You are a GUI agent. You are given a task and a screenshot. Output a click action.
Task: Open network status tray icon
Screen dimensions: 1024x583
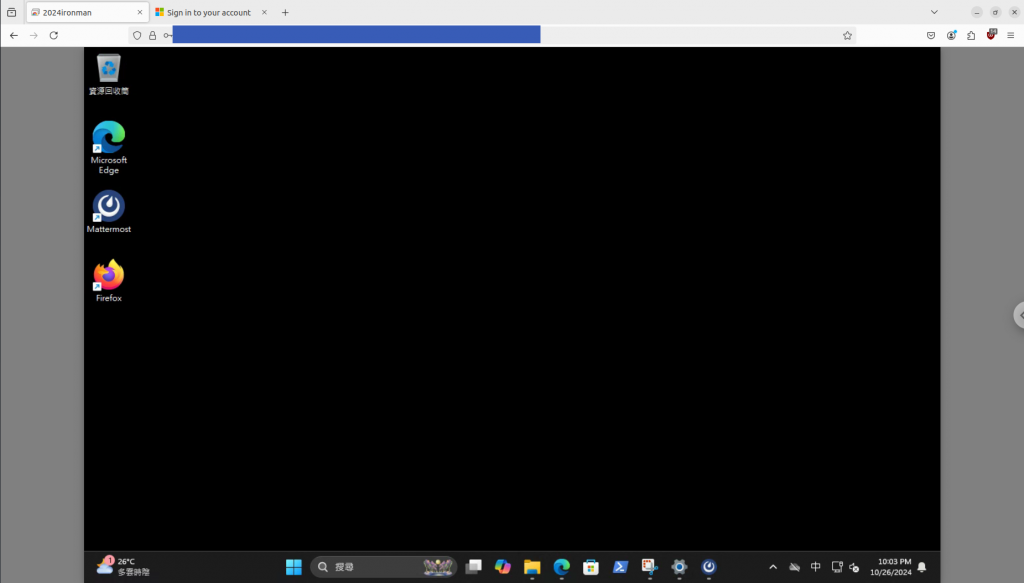pyautogui.click(x=837, y=567)
